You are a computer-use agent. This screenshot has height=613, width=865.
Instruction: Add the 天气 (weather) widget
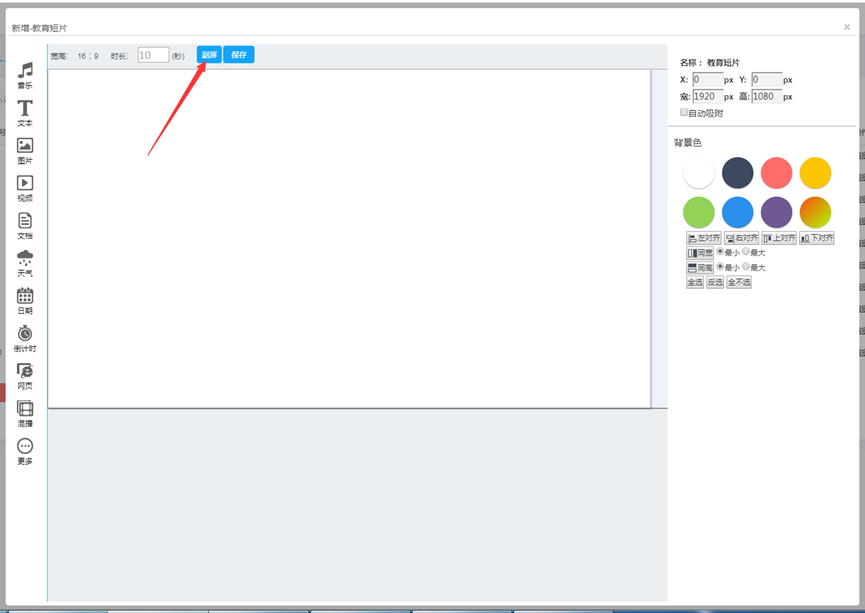(x=25, y=260)
